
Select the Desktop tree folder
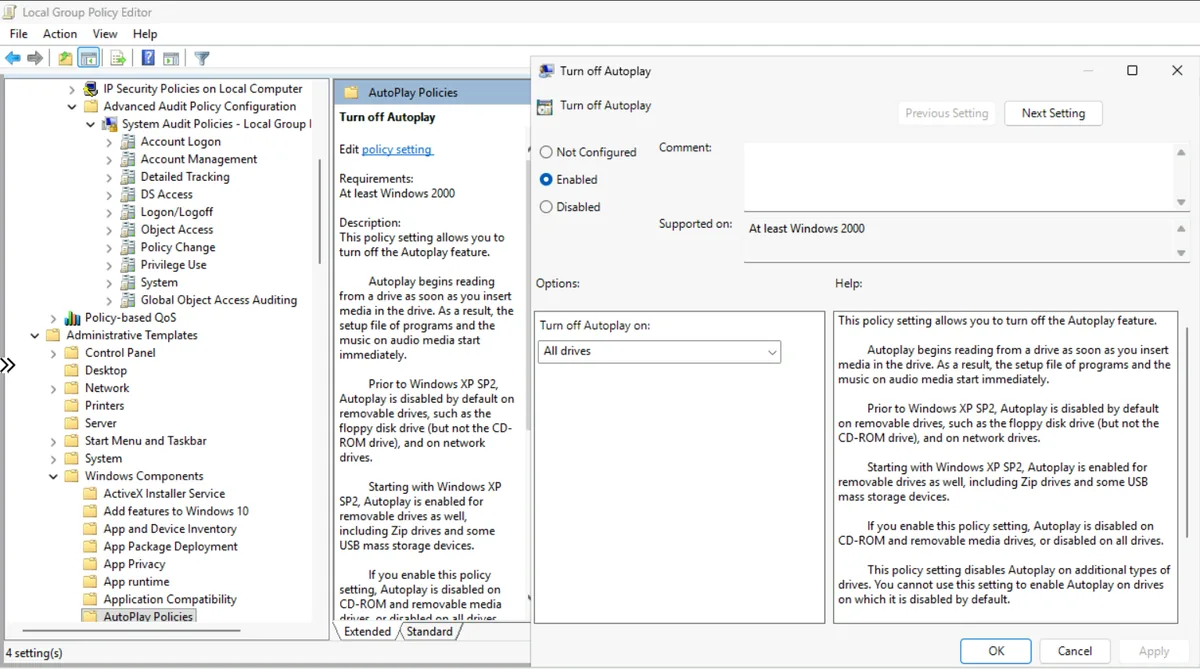point(106,370)
